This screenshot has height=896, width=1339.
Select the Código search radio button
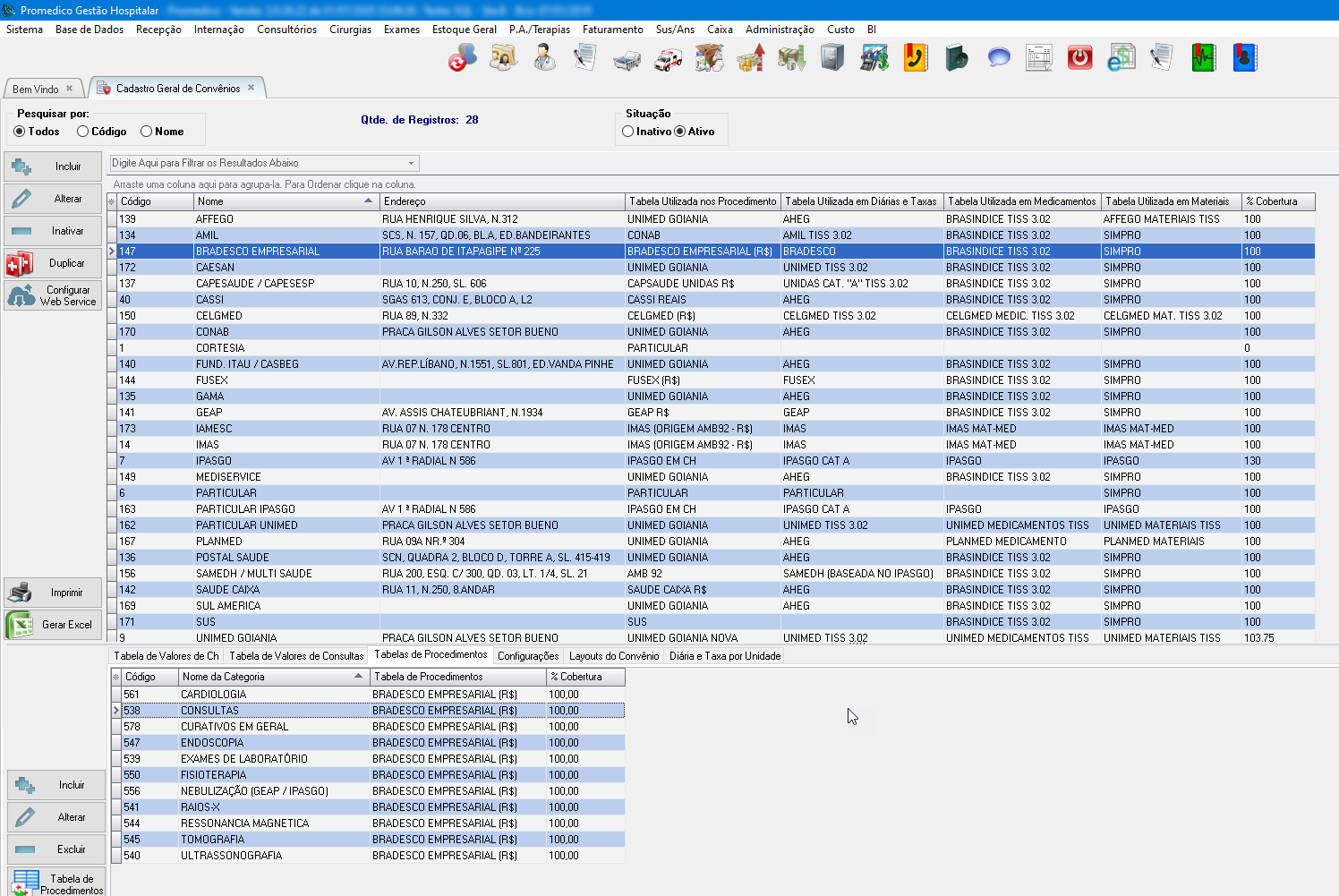pos(83,132)
